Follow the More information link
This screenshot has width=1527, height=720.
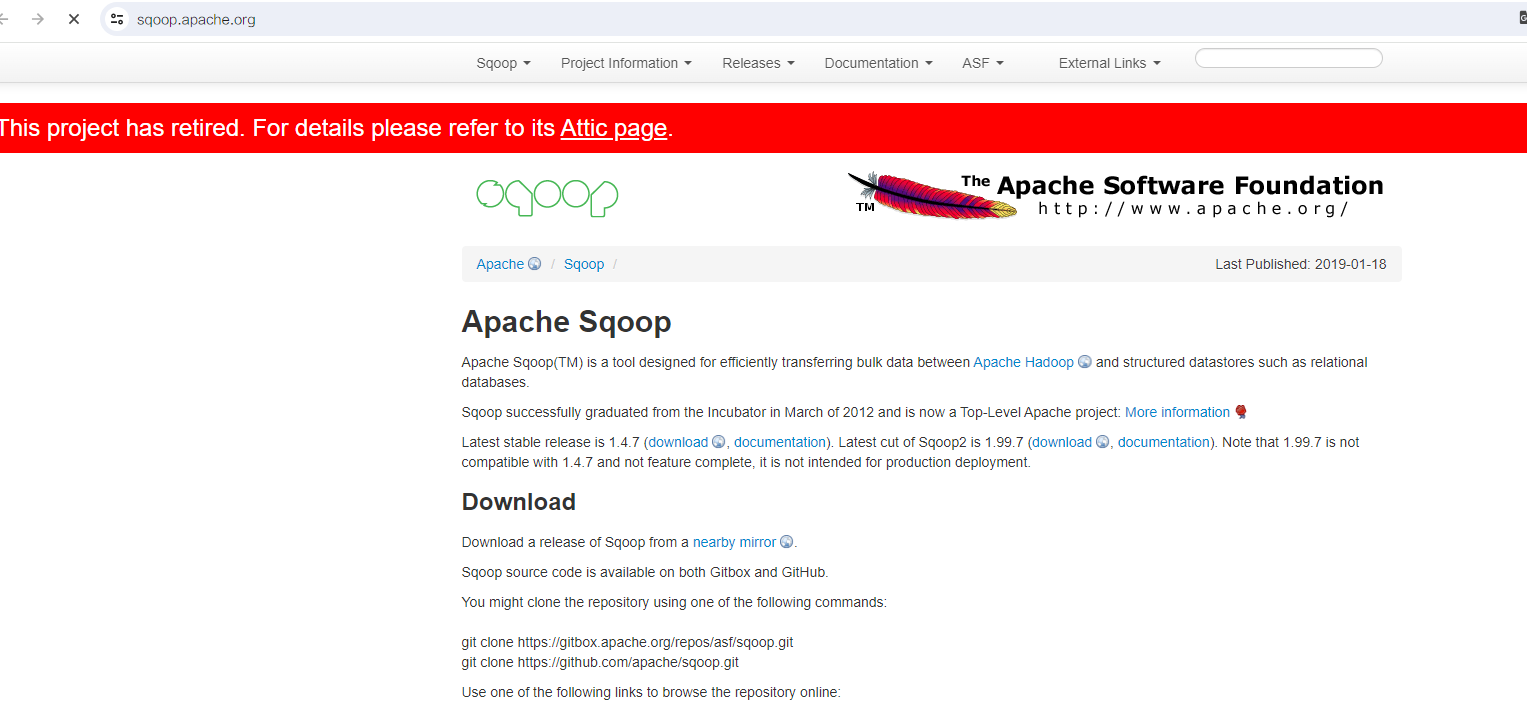pyautogui.click(x=1177, y=412)
